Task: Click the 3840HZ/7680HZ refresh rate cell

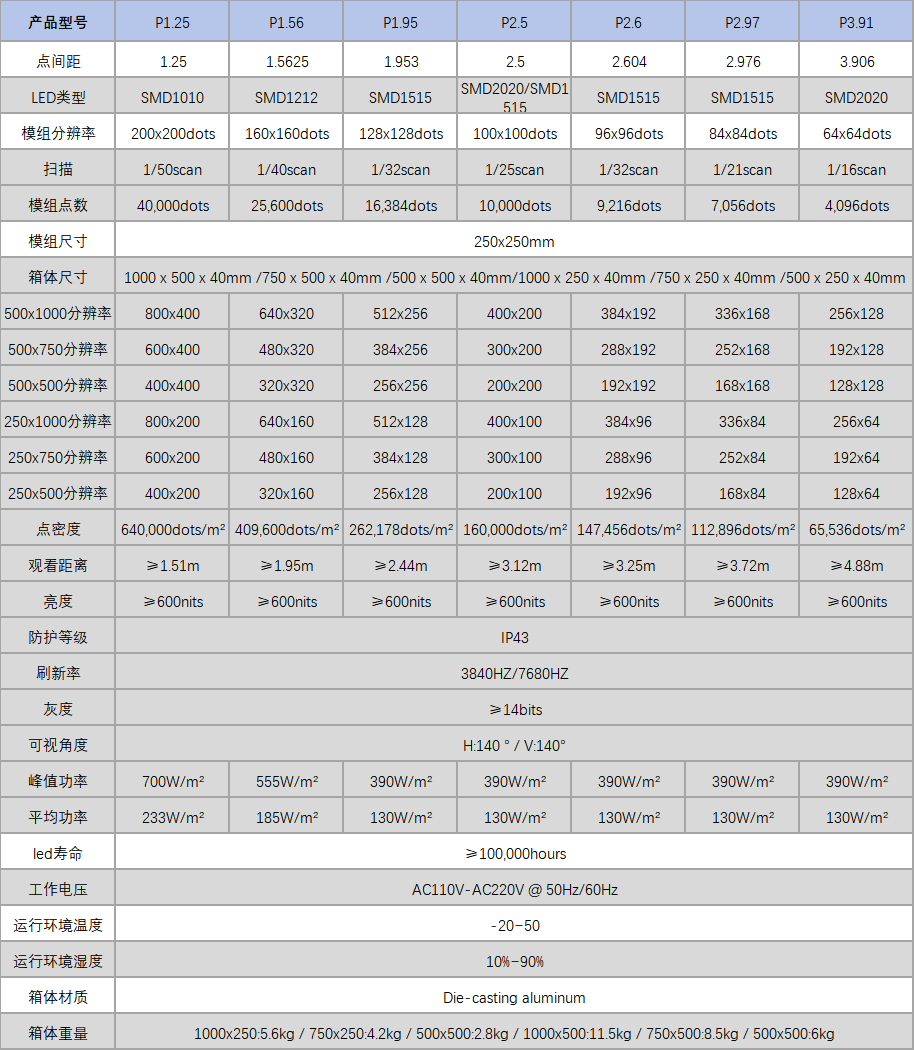Action: coord(514,673)
